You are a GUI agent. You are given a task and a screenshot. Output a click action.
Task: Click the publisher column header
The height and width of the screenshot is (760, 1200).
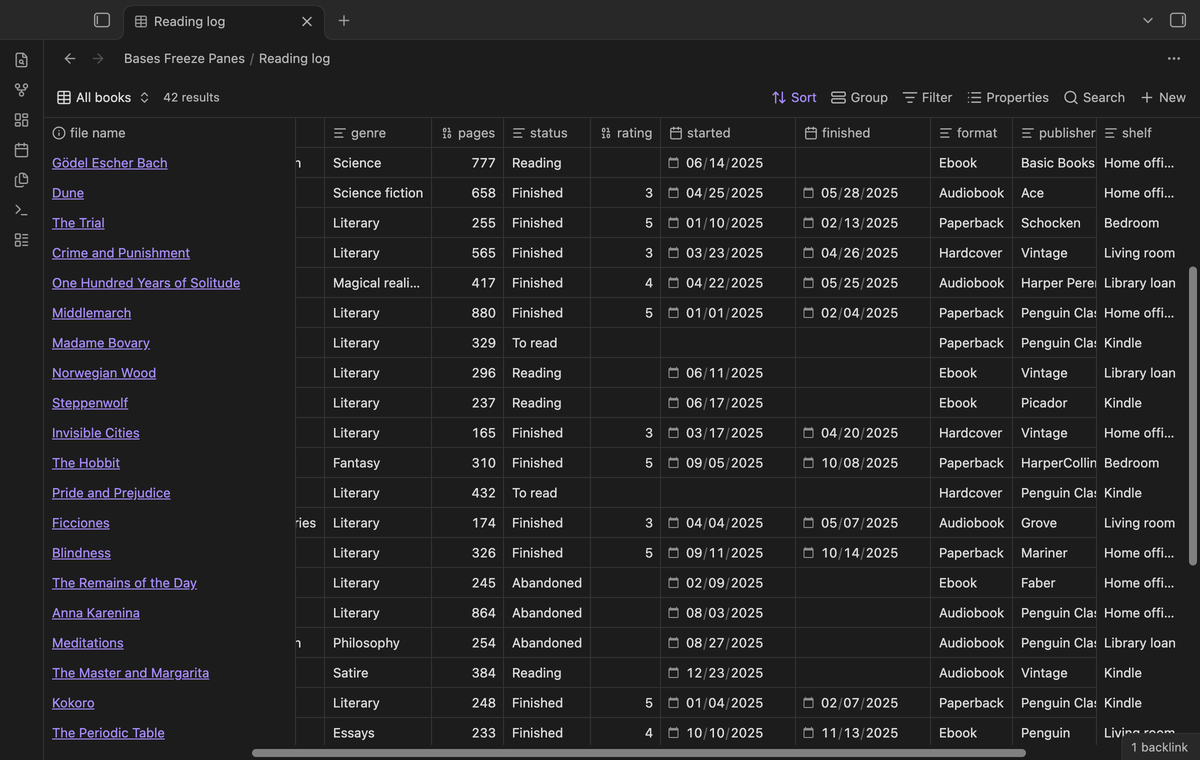coord(1054,133)
